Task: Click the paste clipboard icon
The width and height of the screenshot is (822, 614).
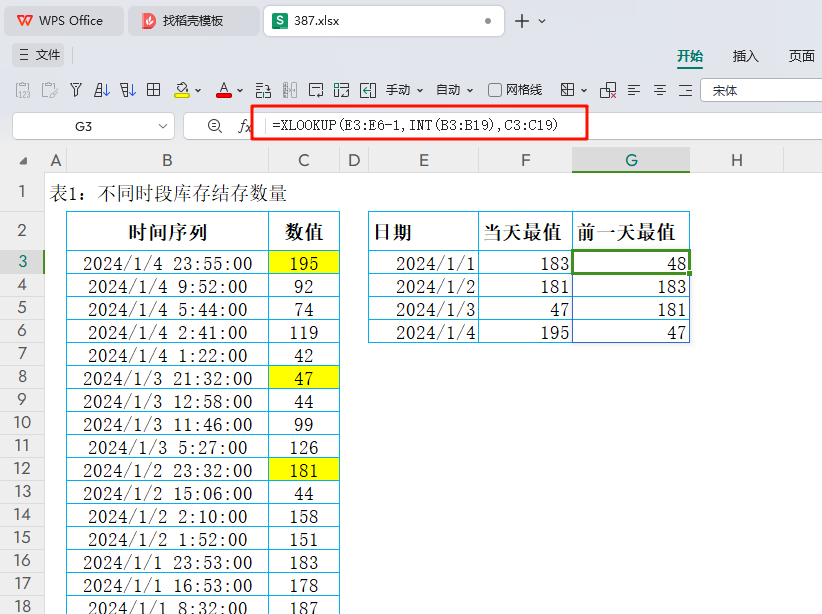Action: point(50,90)
